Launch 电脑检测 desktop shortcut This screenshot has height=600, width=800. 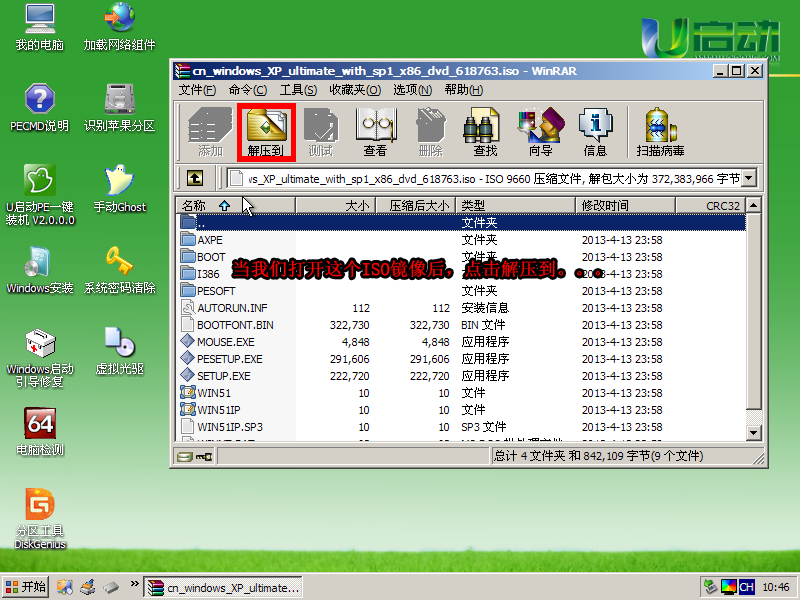tap(40, 432)
